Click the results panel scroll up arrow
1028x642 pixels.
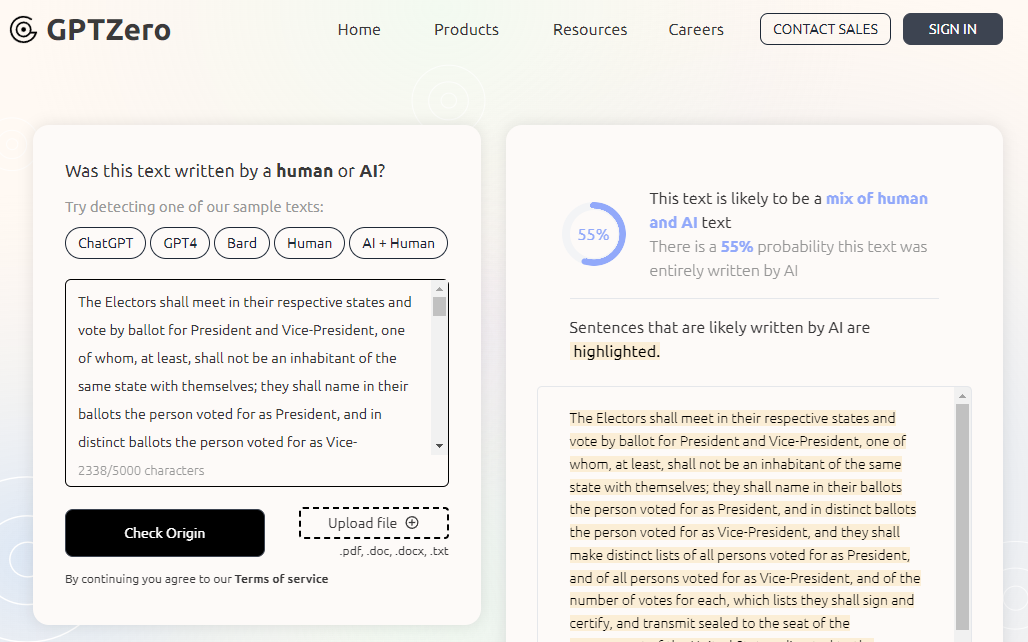(x=962, y=396)
